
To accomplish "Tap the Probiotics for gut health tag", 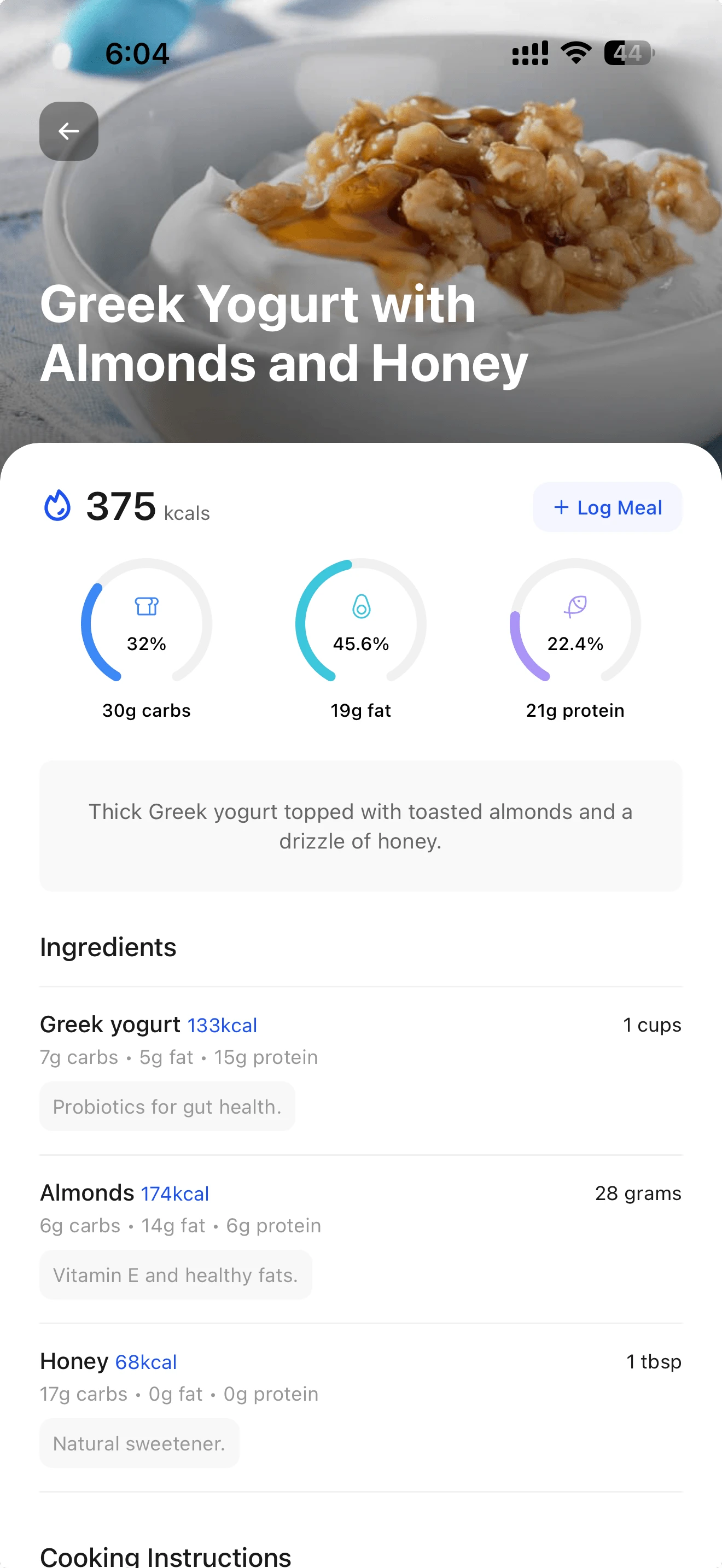I will pyautogui.click(x=167, y=1107).
